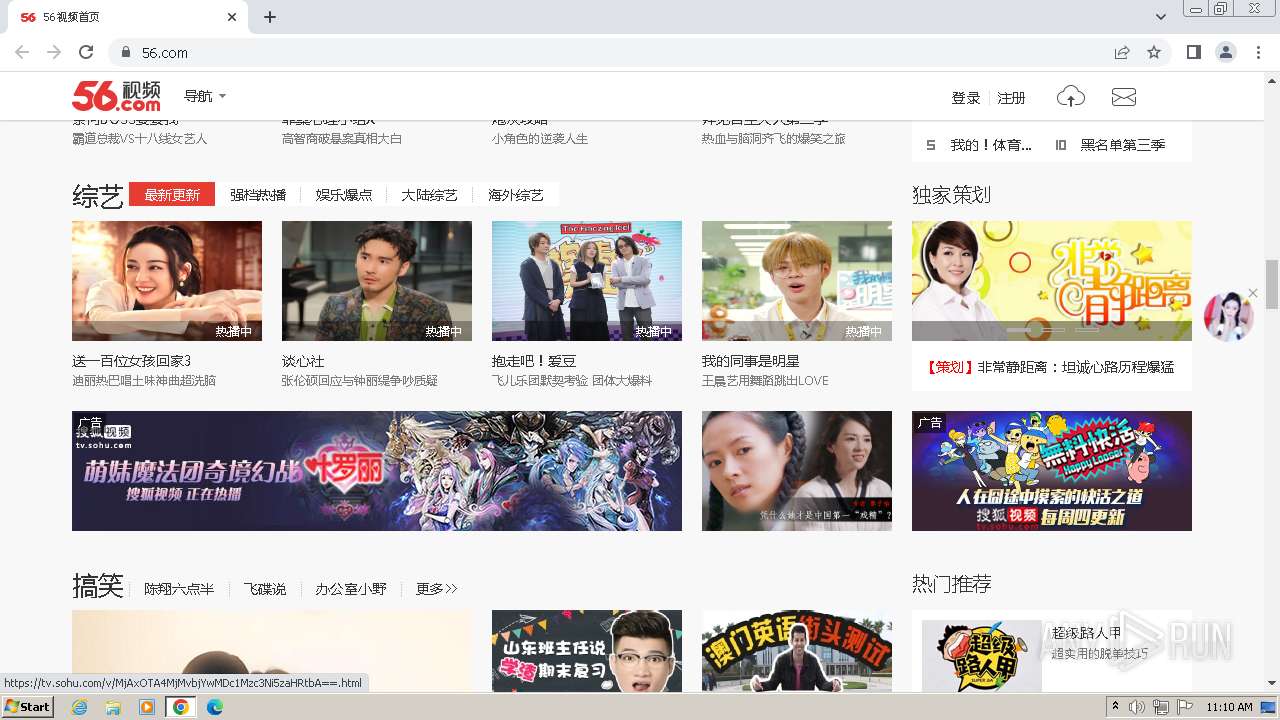Select the 强档热播 tab
1280x720 pixels.
tap(258, 195)
